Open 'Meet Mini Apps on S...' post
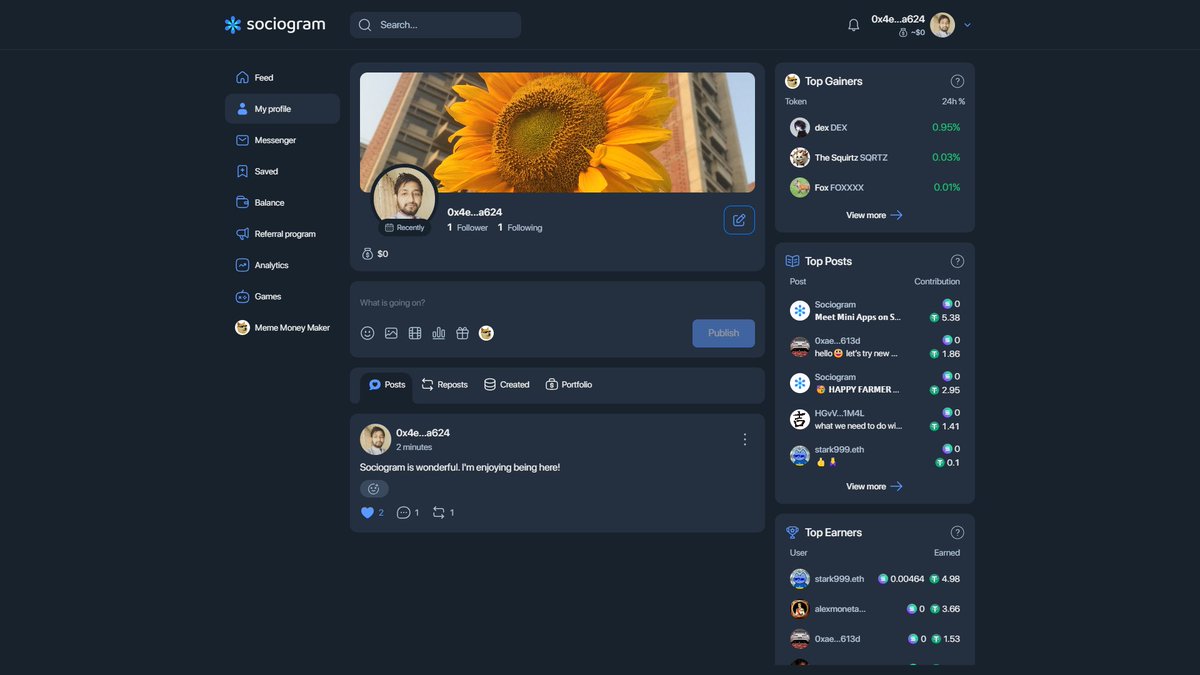This screenshot has height=675, width=1200. 875,311
